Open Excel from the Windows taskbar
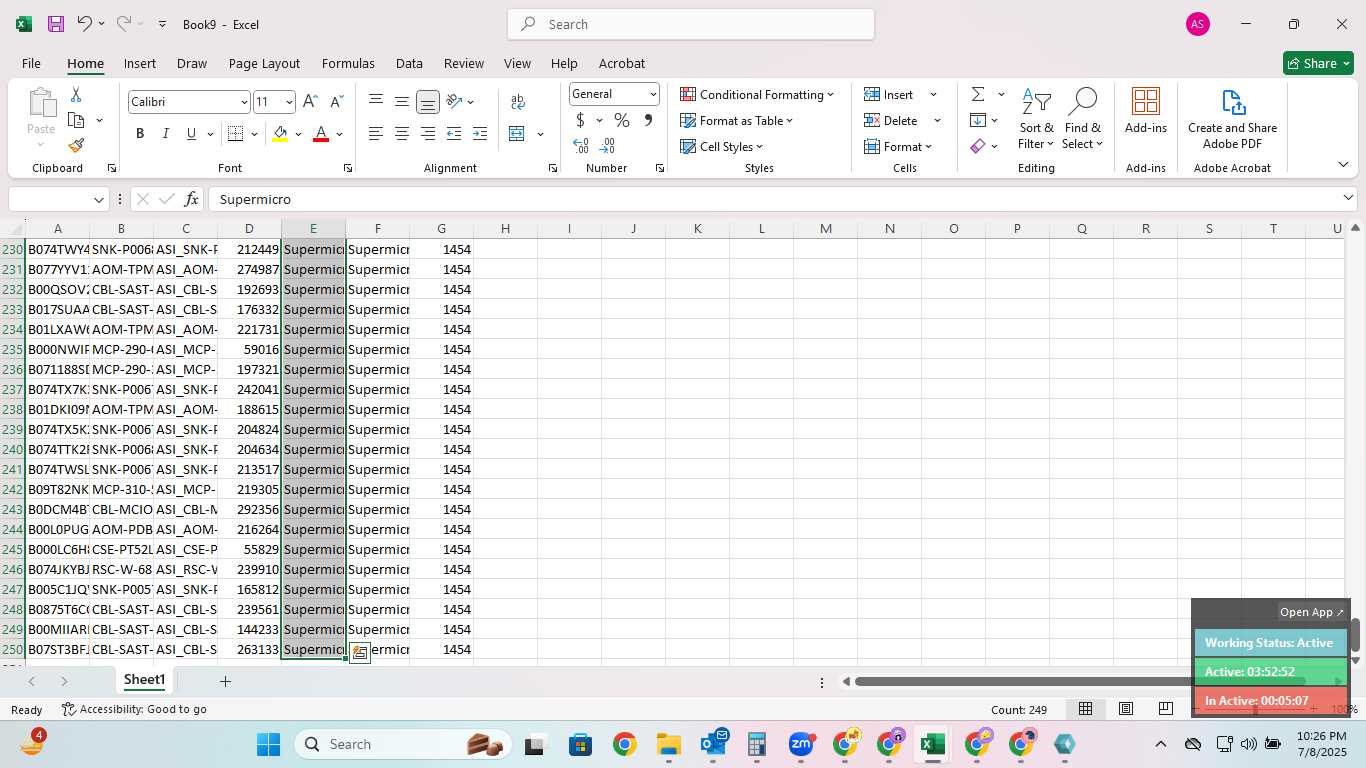Screen dimensions: 1366x768 coord(932,744)
